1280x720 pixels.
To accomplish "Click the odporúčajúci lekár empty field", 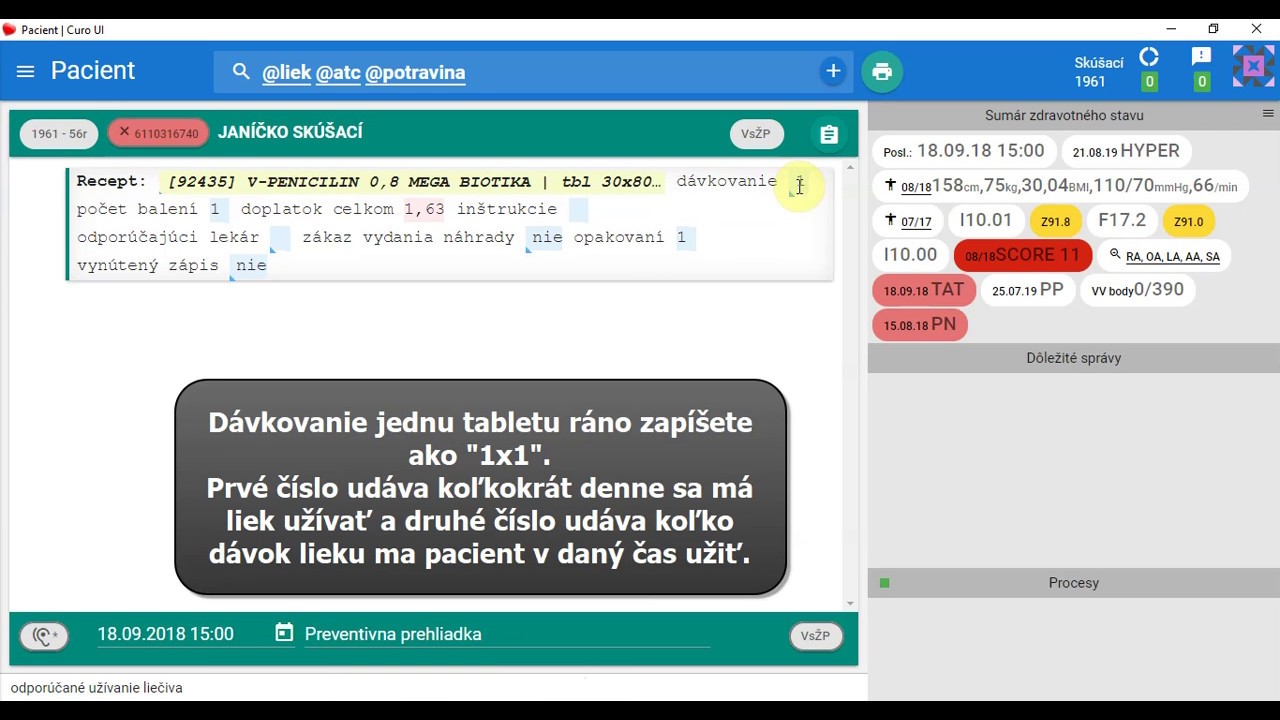I will point(281,237).
